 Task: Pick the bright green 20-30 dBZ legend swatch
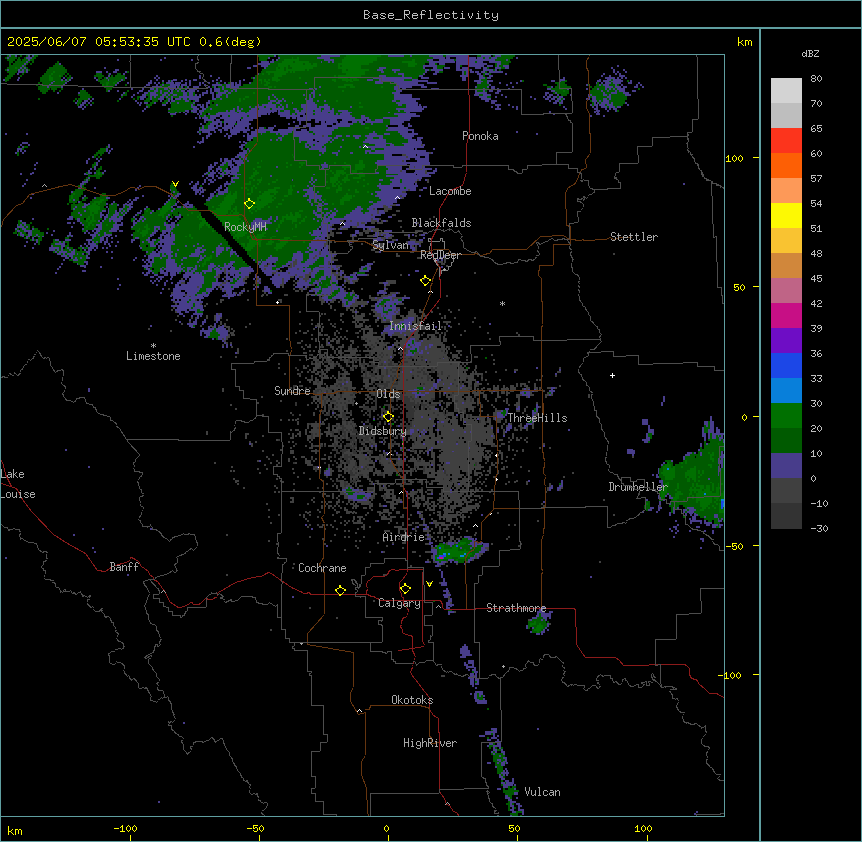(x=786, y=416)
